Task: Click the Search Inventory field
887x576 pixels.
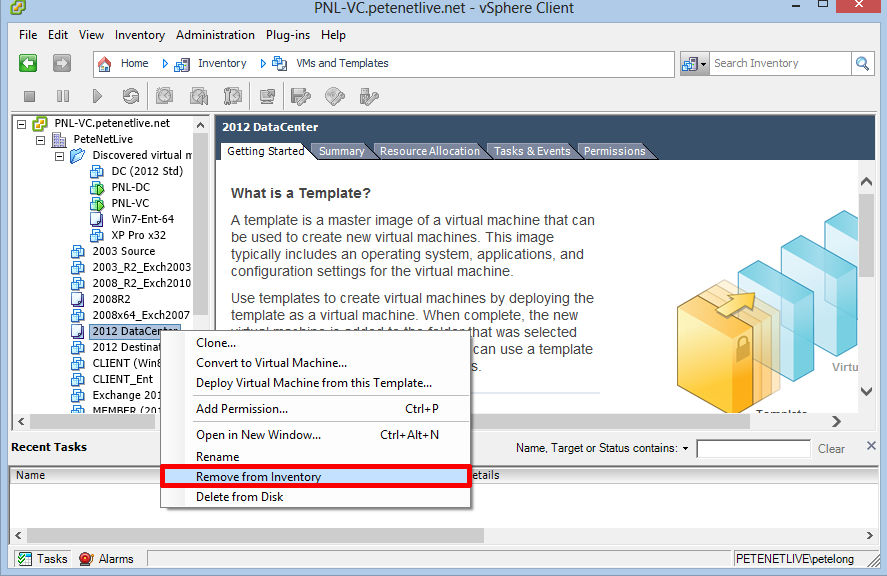Action: pyautogui.click(x=780, y=63)
